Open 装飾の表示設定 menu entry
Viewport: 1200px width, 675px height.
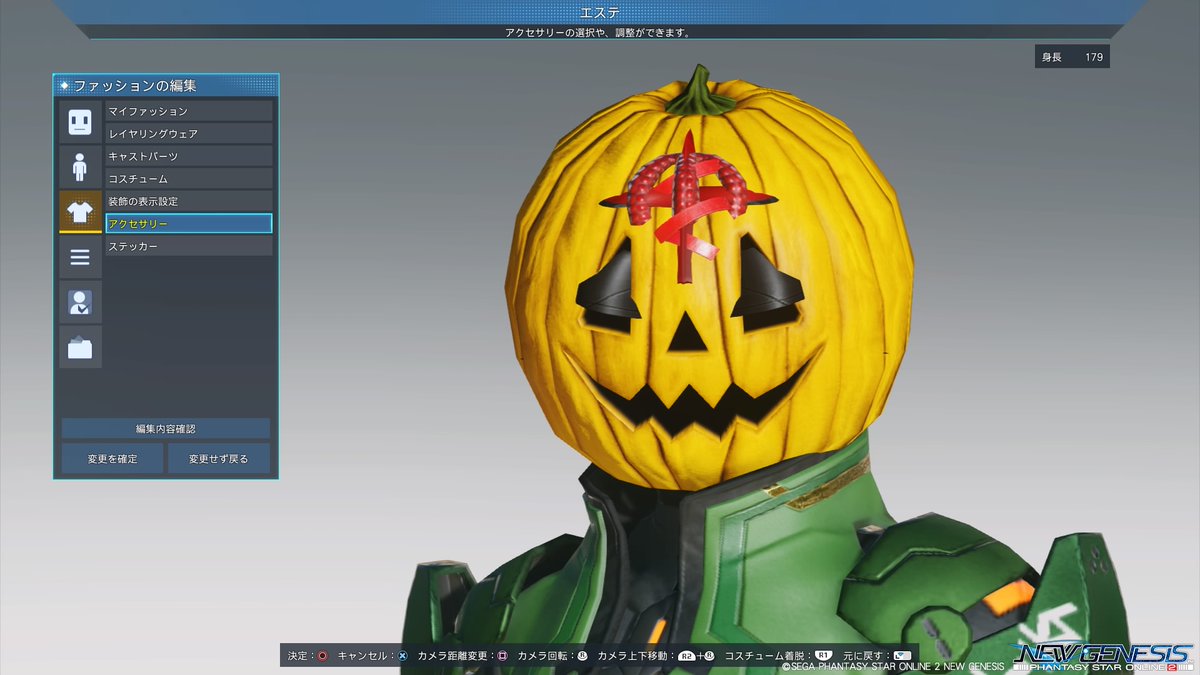[189, 201]
